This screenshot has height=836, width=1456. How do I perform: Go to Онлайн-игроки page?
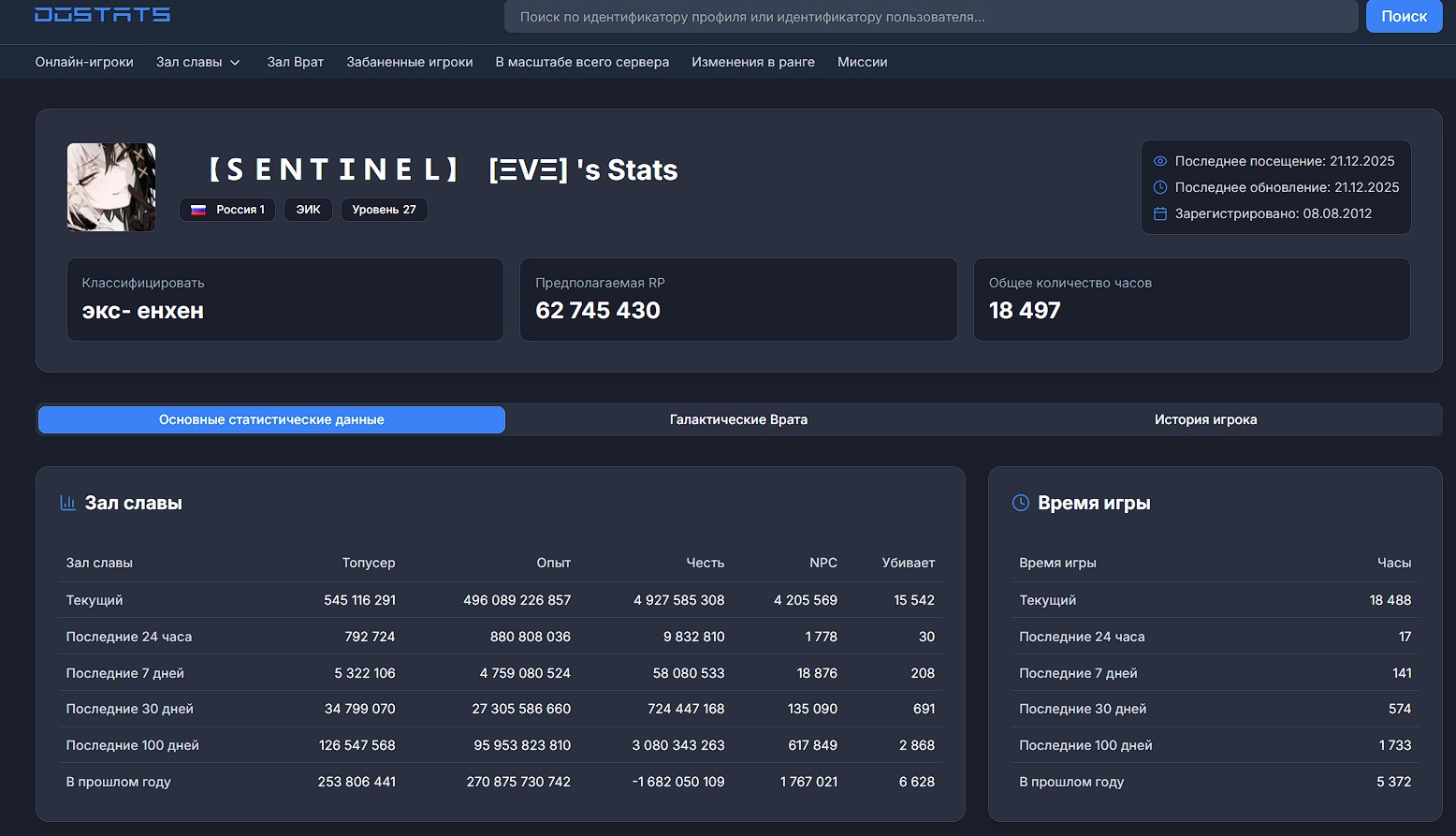click(x=84, y=62)
